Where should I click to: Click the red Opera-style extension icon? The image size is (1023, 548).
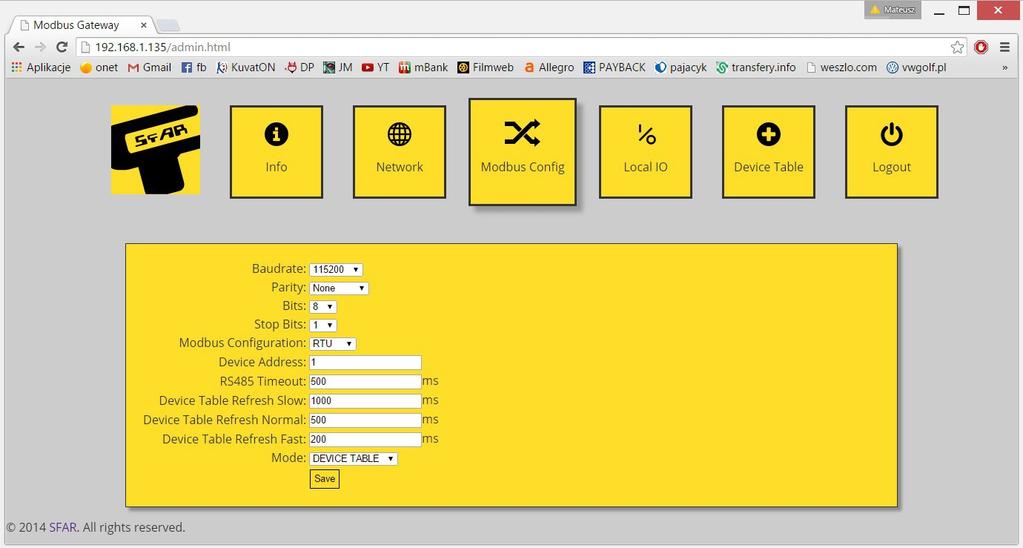click(981, 47)
